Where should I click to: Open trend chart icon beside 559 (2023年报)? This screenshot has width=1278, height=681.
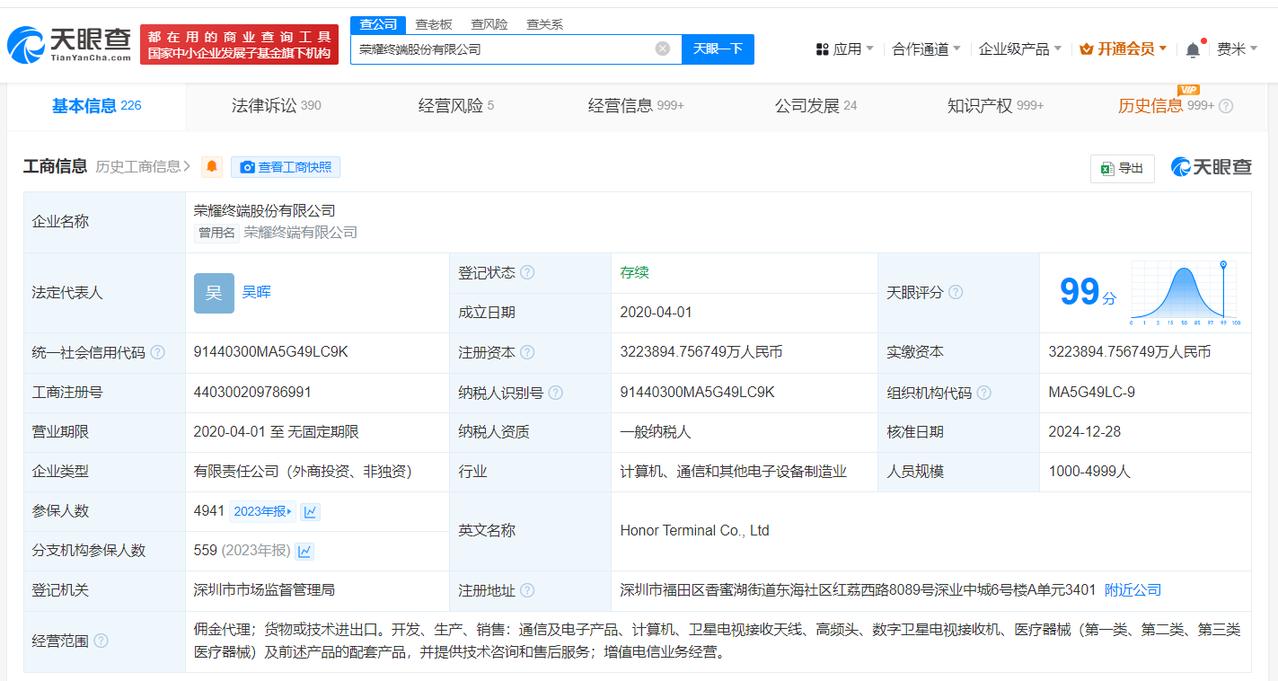(x=304, y=551)
